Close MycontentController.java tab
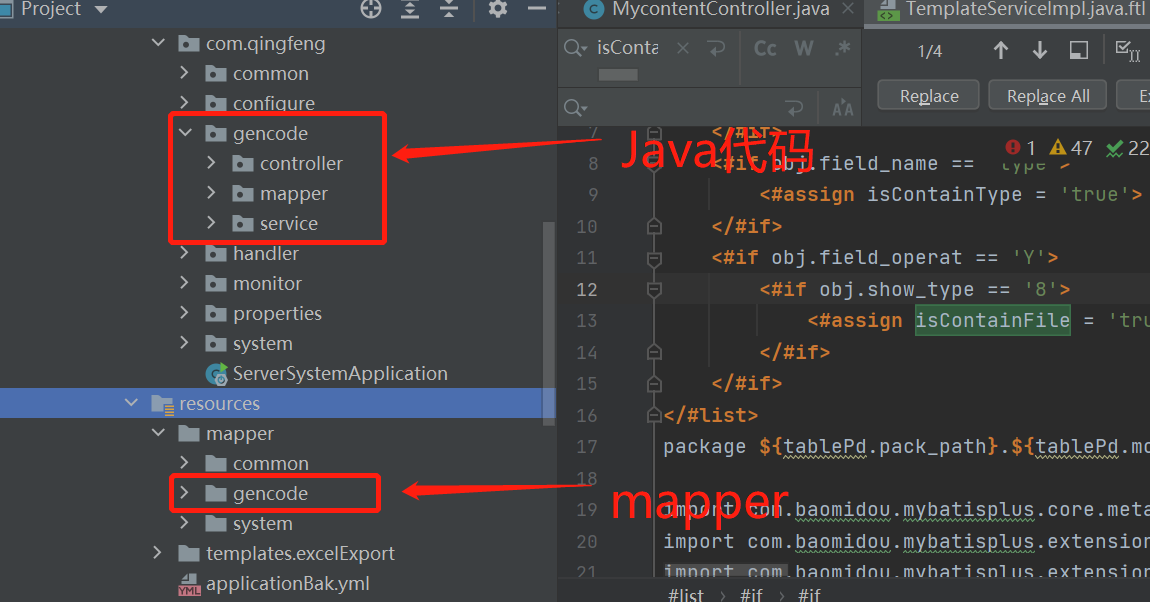 (848, 9)
